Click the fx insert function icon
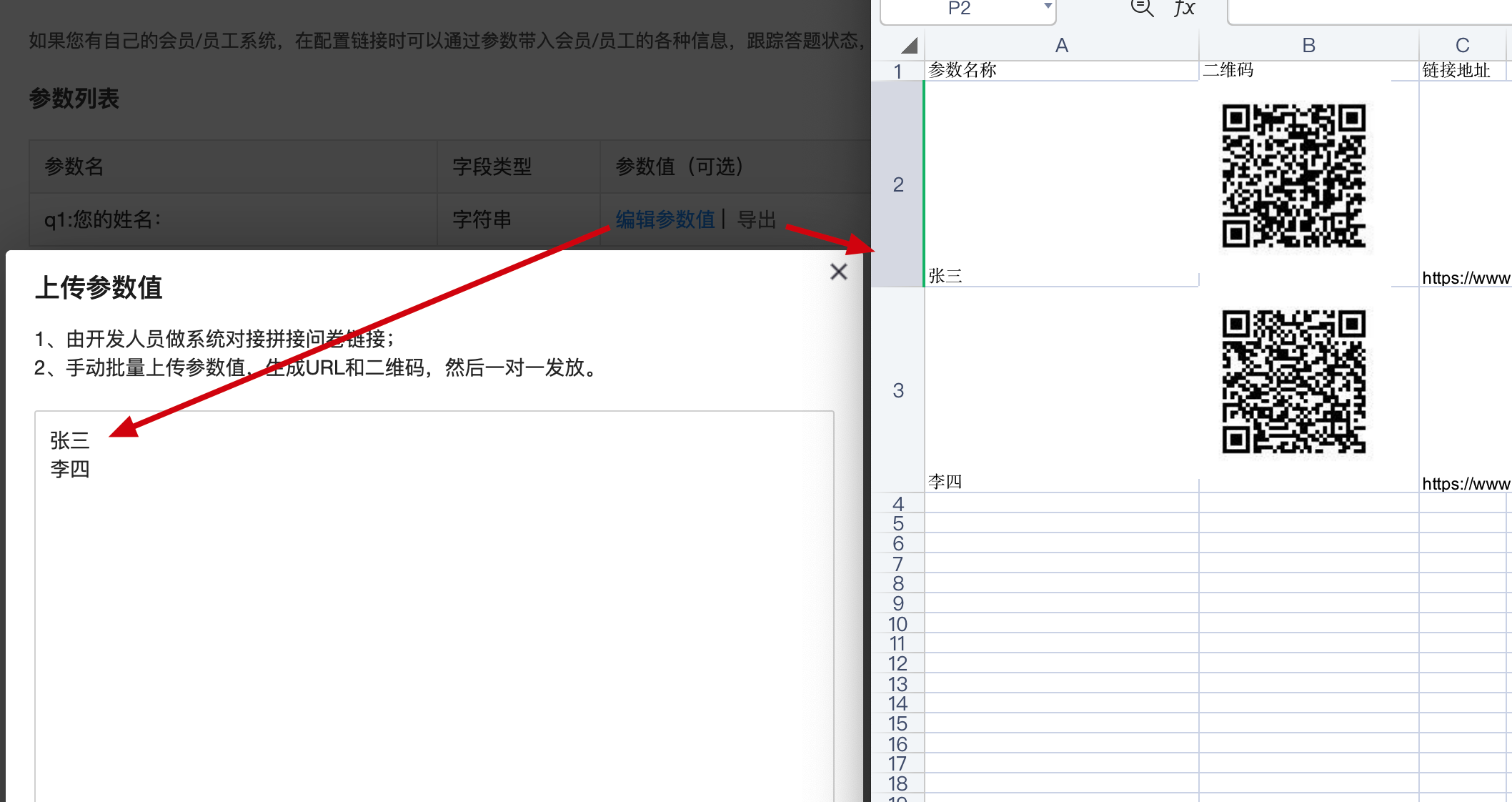1512x802 pixels. pyautogui.click(x=1184, y=8)
